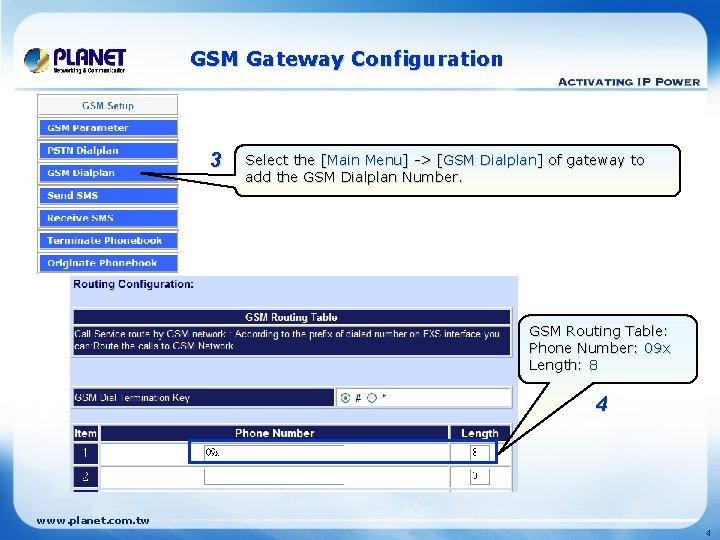Click the Phone Number column header
720x540 pixels.
tap(275, 433)
